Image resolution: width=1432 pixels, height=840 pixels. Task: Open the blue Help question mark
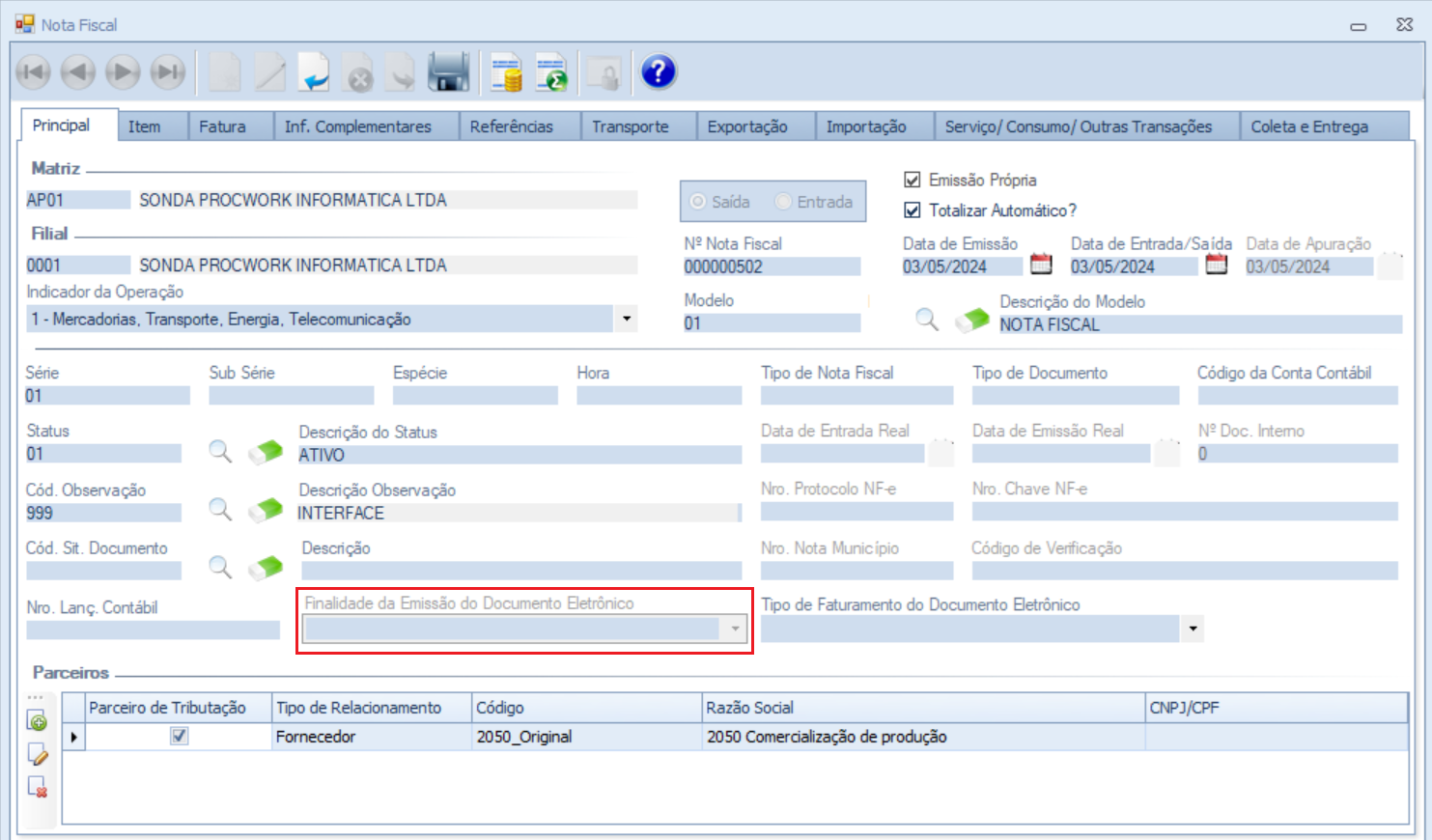pyautogui.click(x=659, y=72)
